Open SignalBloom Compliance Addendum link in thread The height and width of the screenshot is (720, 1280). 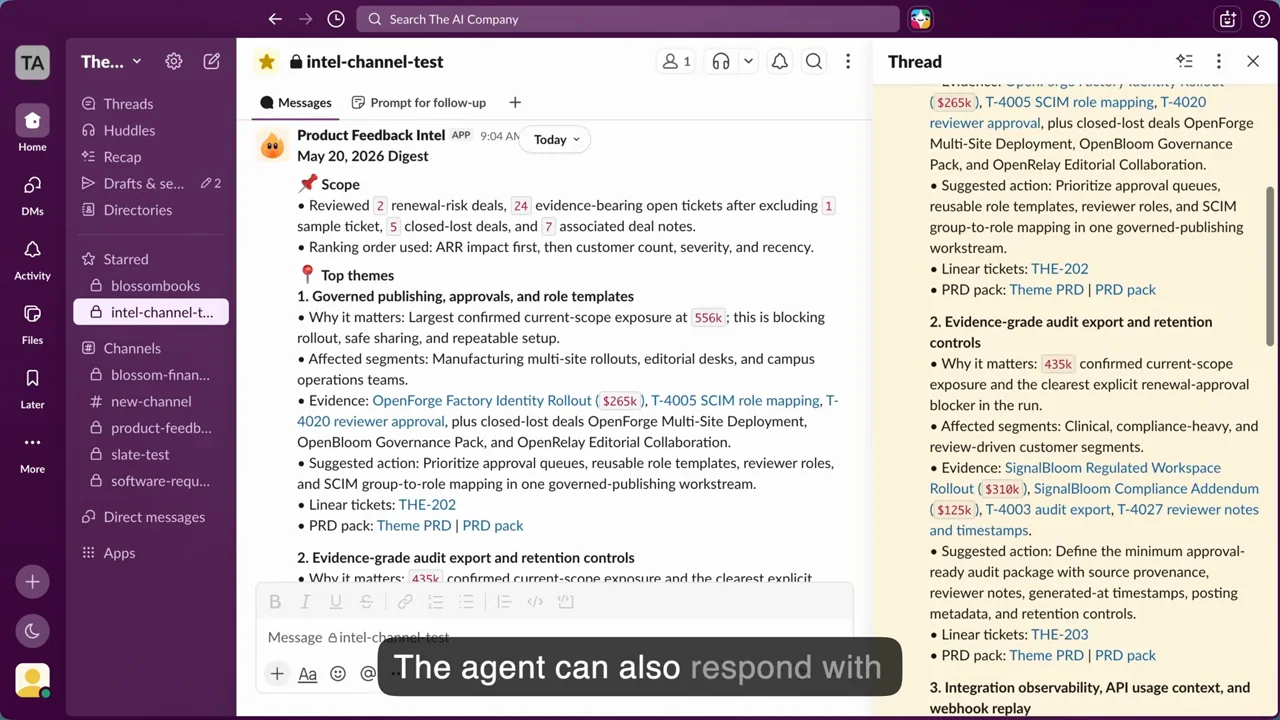pos(1146,488)
